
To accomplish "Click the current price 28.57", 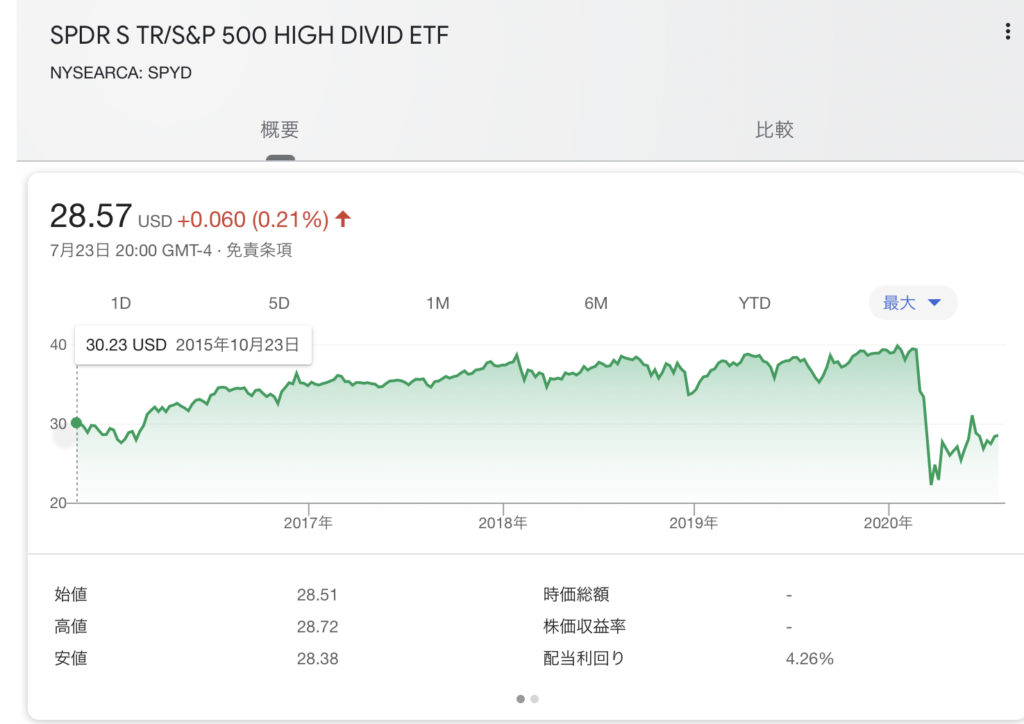I will pos(91,215).
